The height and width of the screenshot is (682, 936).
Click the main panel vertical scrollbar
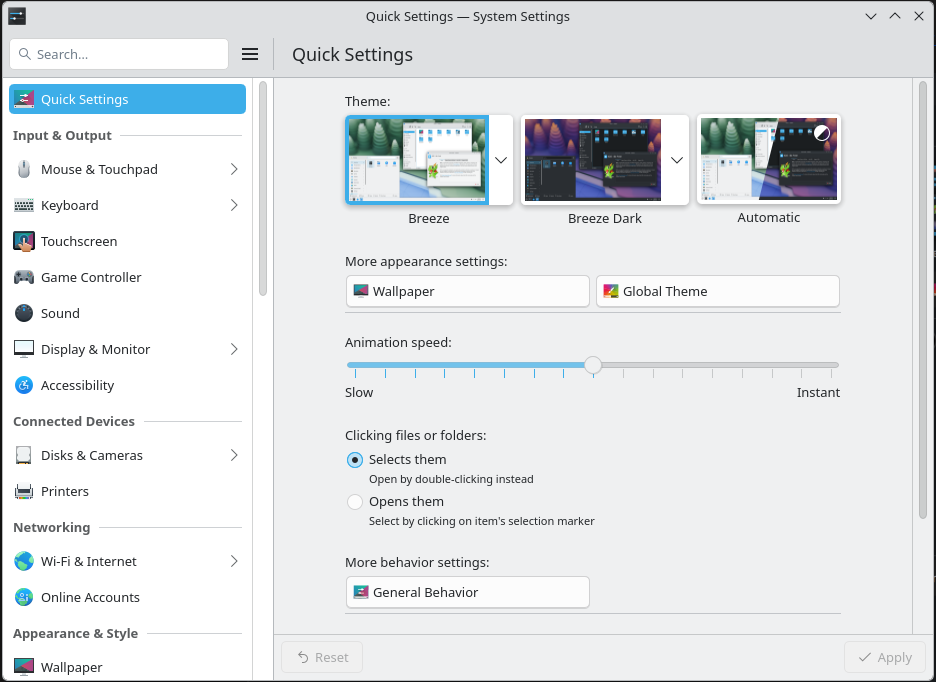pos(923,300)
